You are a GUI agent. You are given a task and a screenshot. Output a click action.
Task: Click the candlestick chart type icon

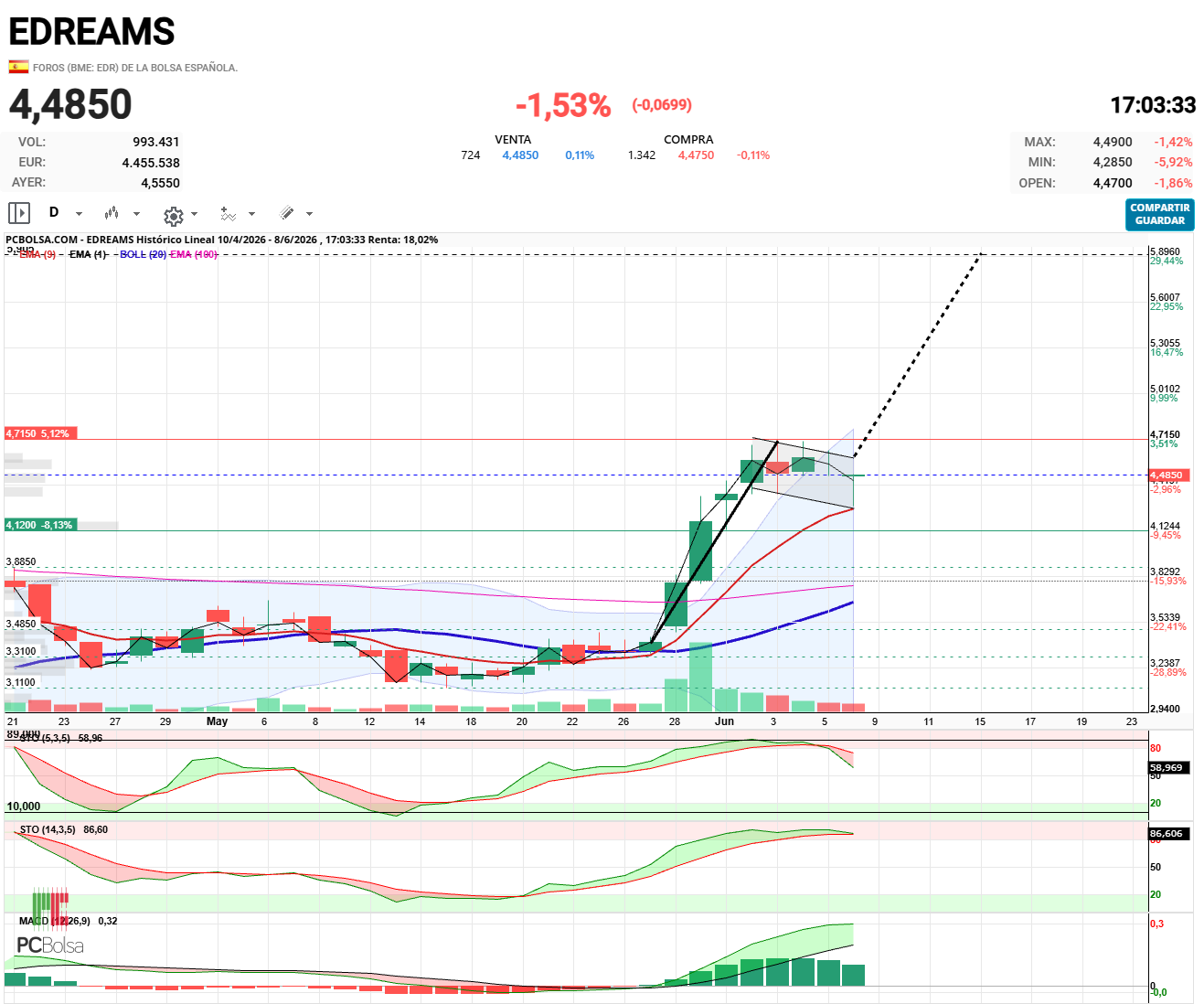click(x=112, y=213)
